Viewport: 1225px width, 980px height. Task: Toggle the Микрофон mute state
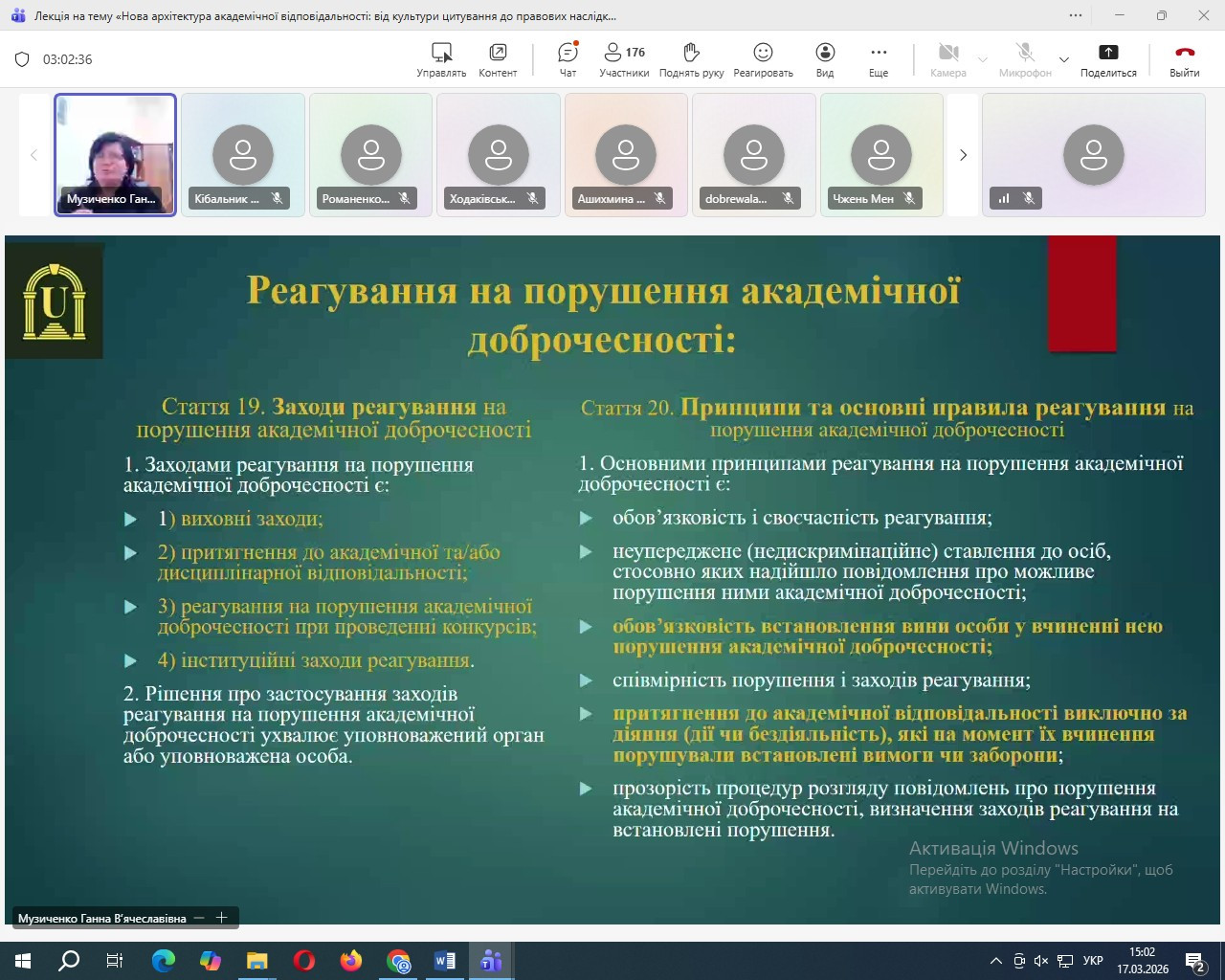click(x=1024, y=58)
